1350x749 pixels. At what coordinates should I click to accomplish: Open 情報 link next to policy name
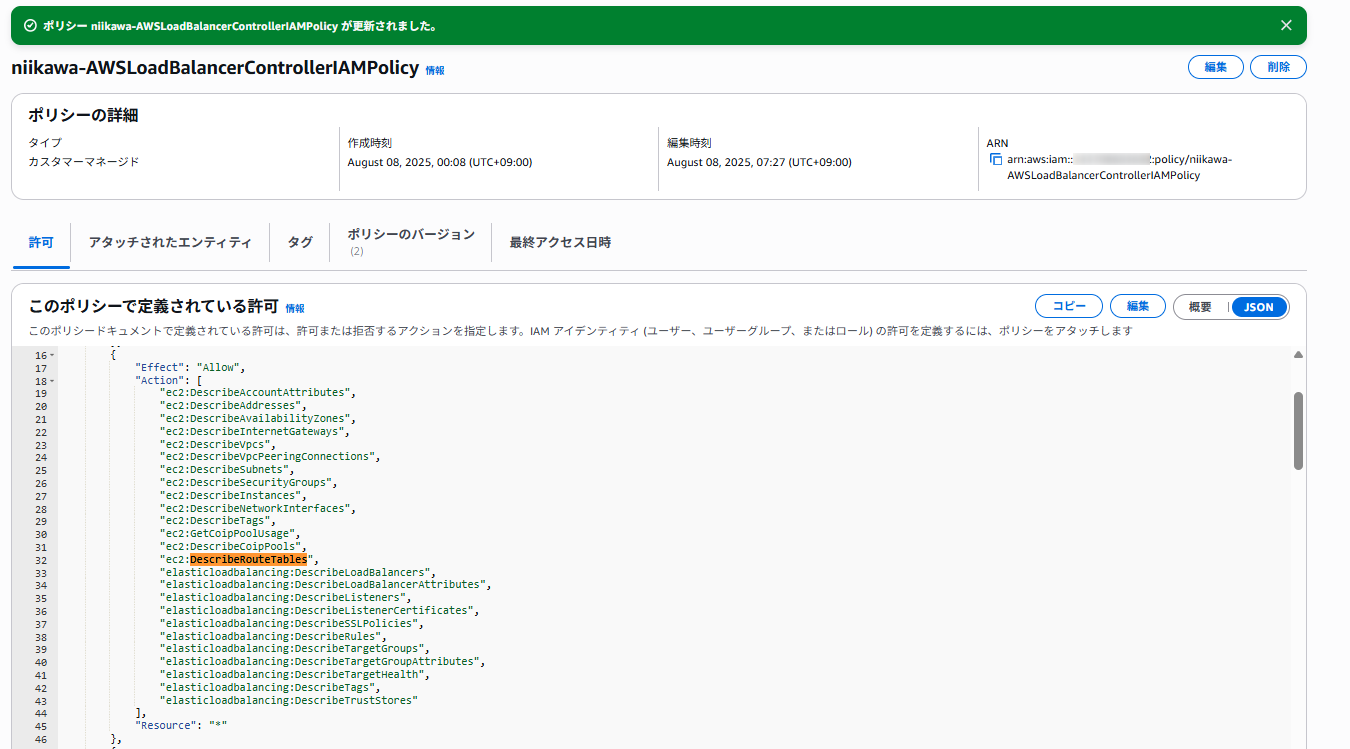point(435,71)
